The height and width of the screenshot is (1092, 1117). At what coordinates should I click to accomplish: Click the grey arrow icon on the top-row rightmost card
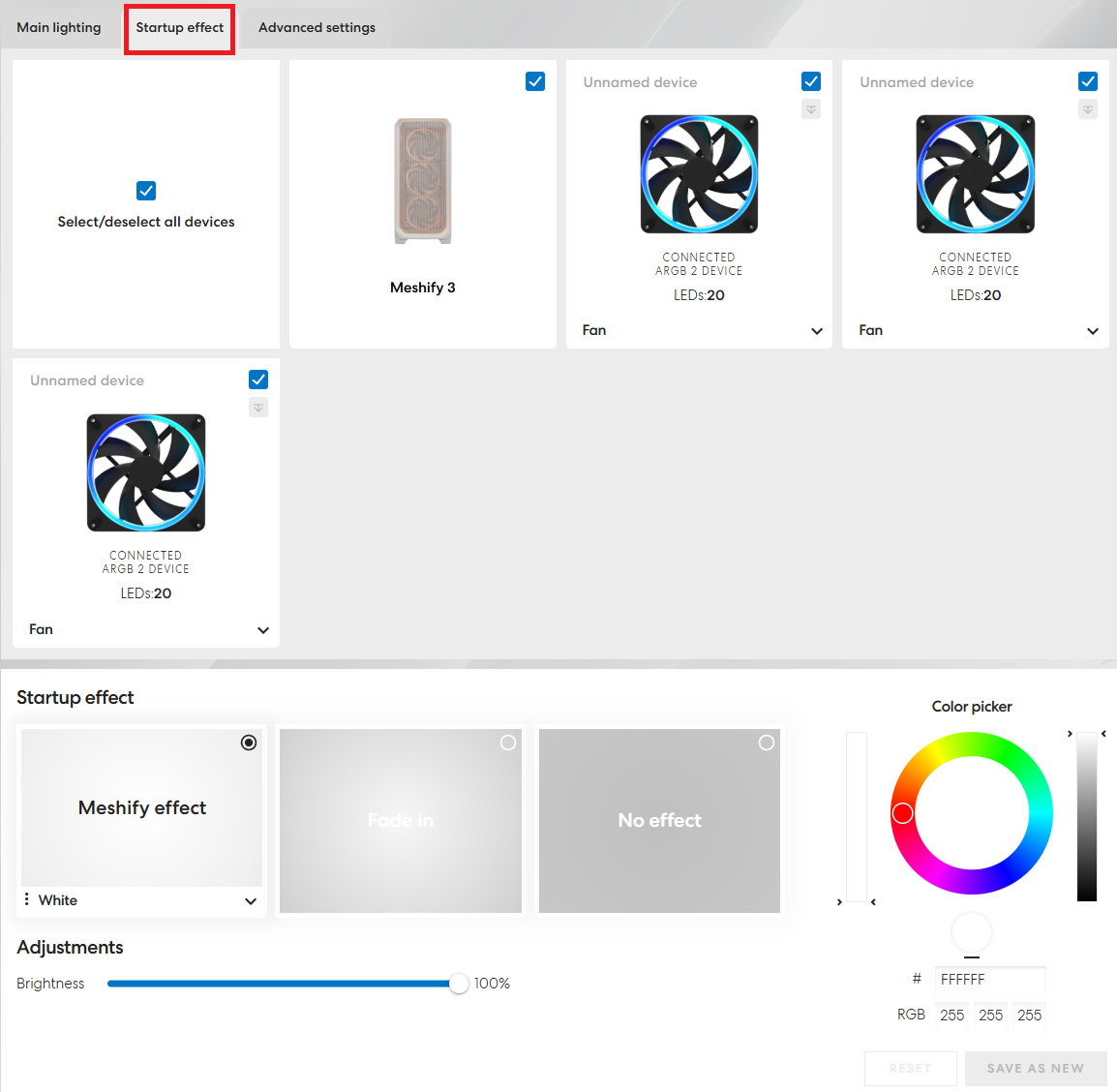(1087, 109)
